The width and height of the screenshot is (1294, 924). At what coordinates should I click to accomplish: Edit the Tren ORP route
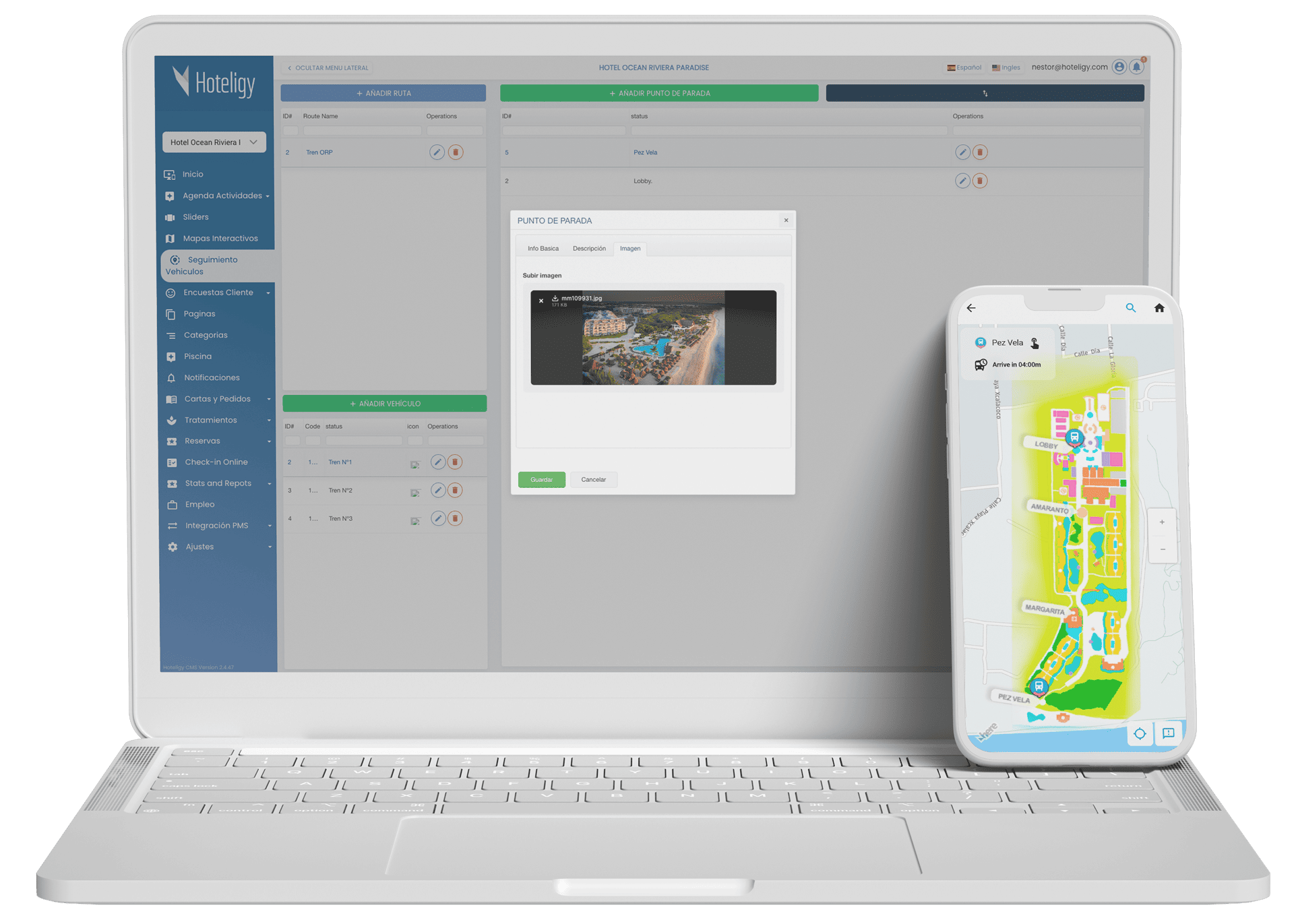pyautogui.click(x=437, y=152)
